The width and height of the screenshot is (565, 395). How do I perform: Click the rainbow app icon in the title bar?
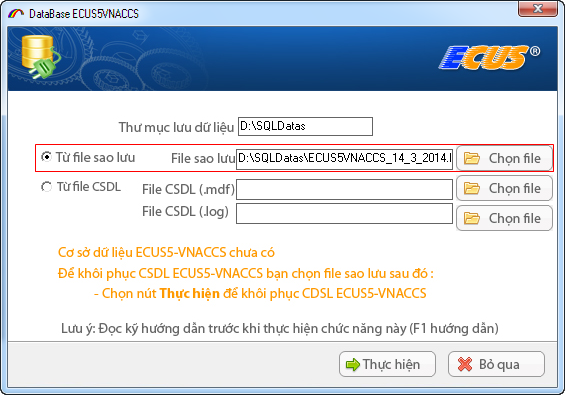16,14
